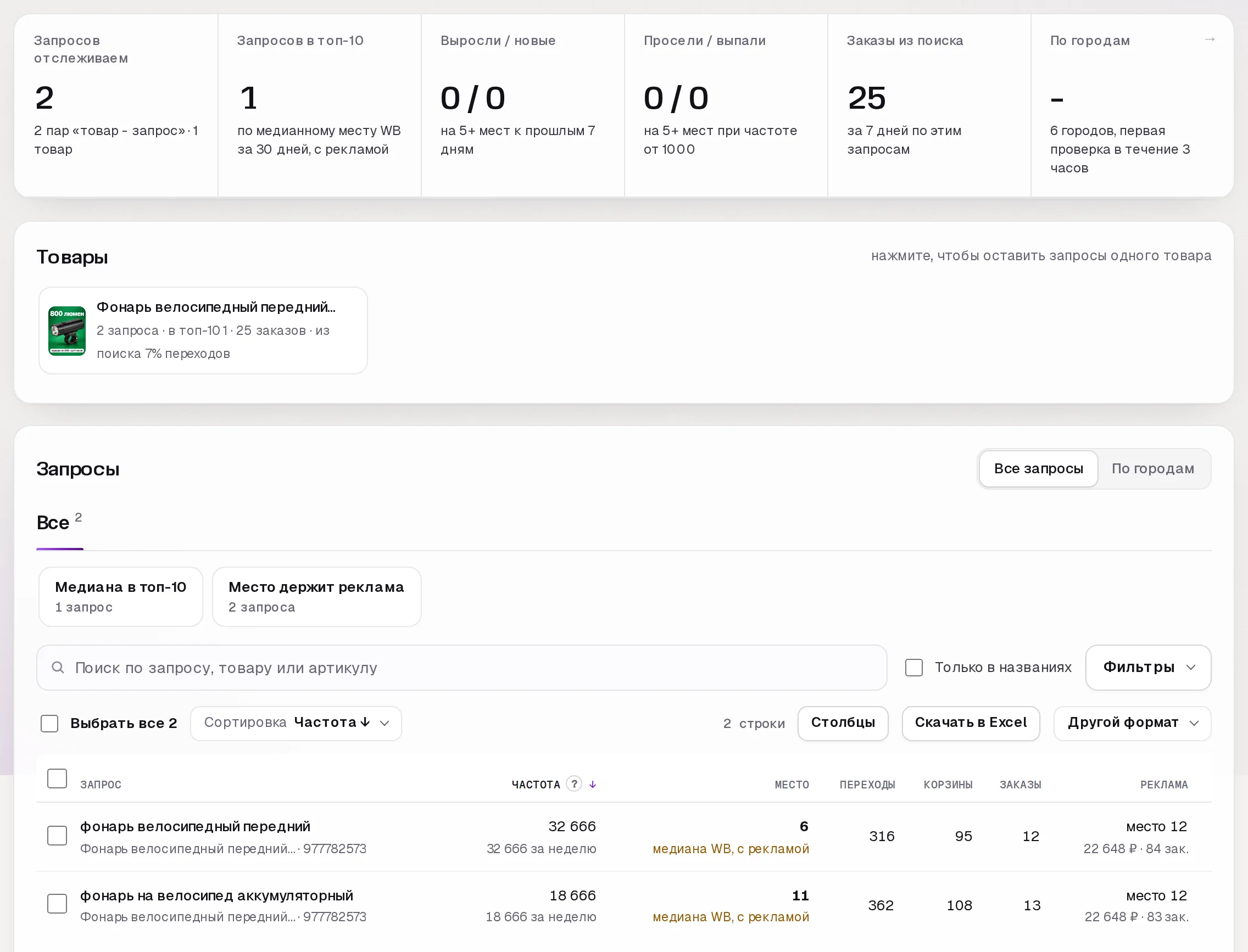Viewport: 1248px width, 952px height.
Task: Select the row фонарь велосипедный передний checkbox
Action: 57,836
